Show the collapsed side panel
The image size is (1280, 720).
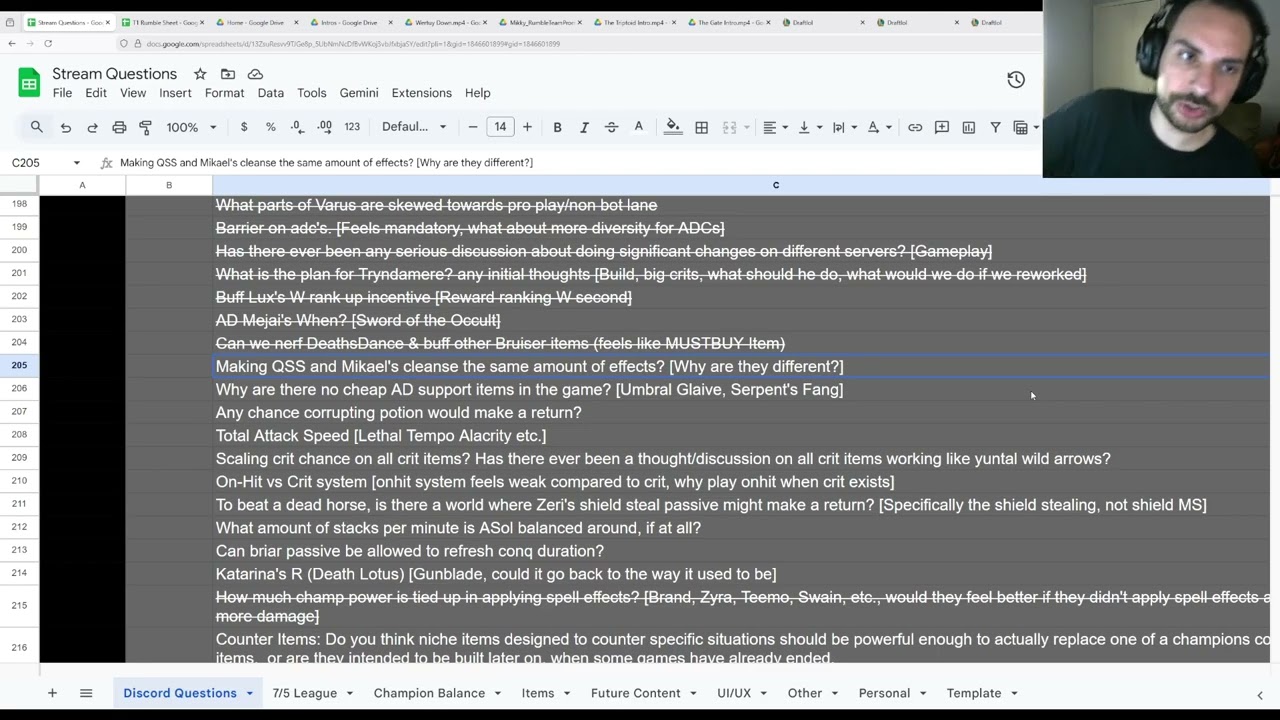click(1259, 695)
